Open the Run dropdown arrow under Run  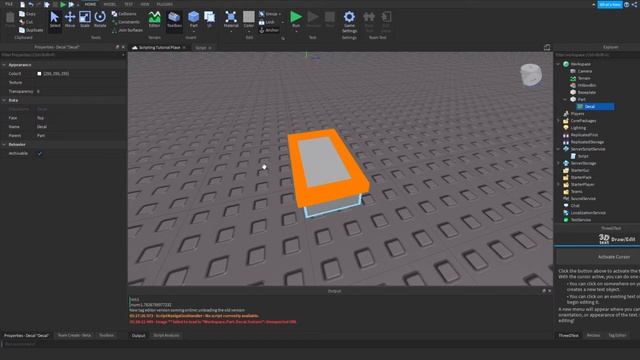[296, 31]
